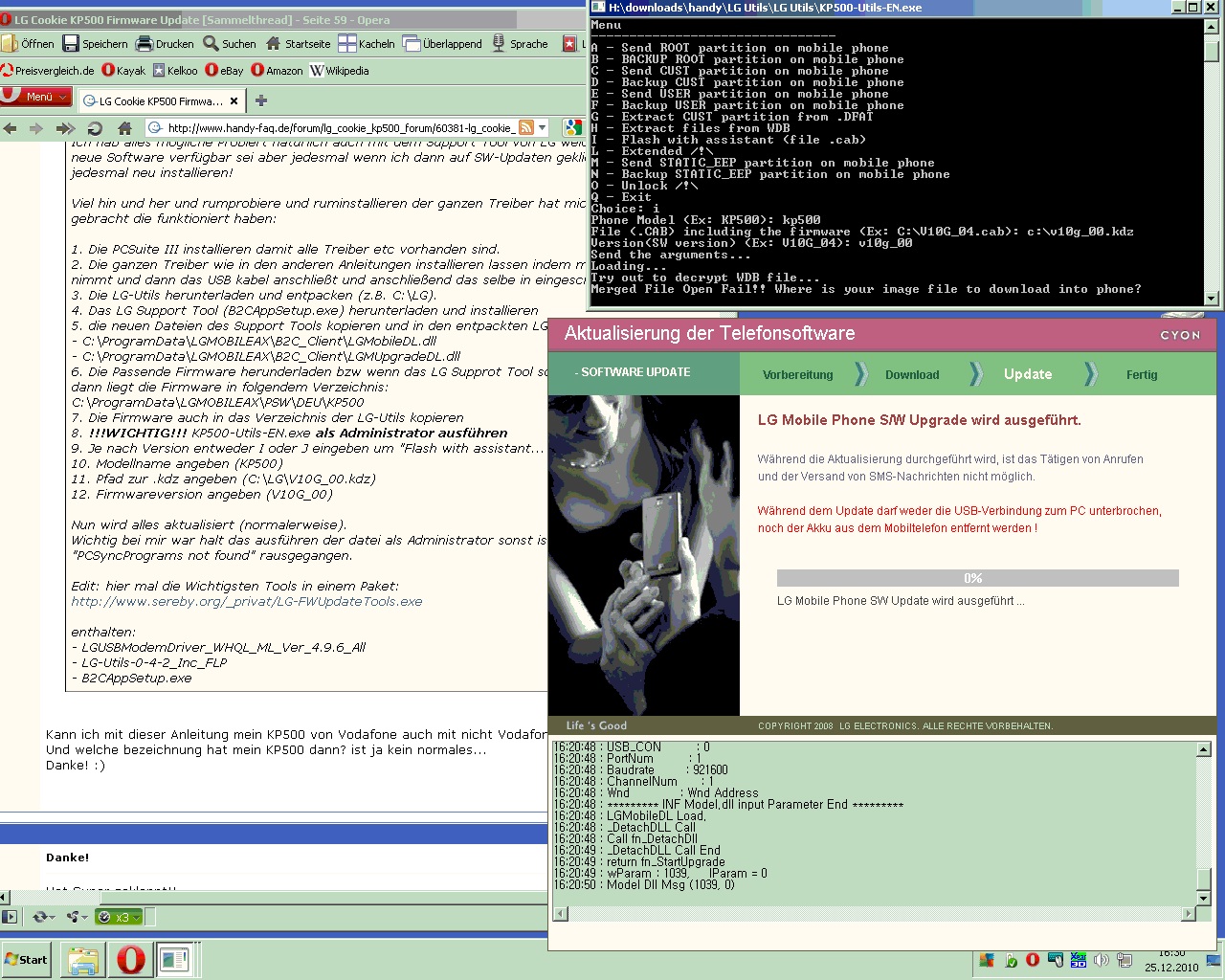This screenshot has width=1225, height=980.
Task: Click the LG log horizontal scroll right arrow
Action: coord(1189,914)
